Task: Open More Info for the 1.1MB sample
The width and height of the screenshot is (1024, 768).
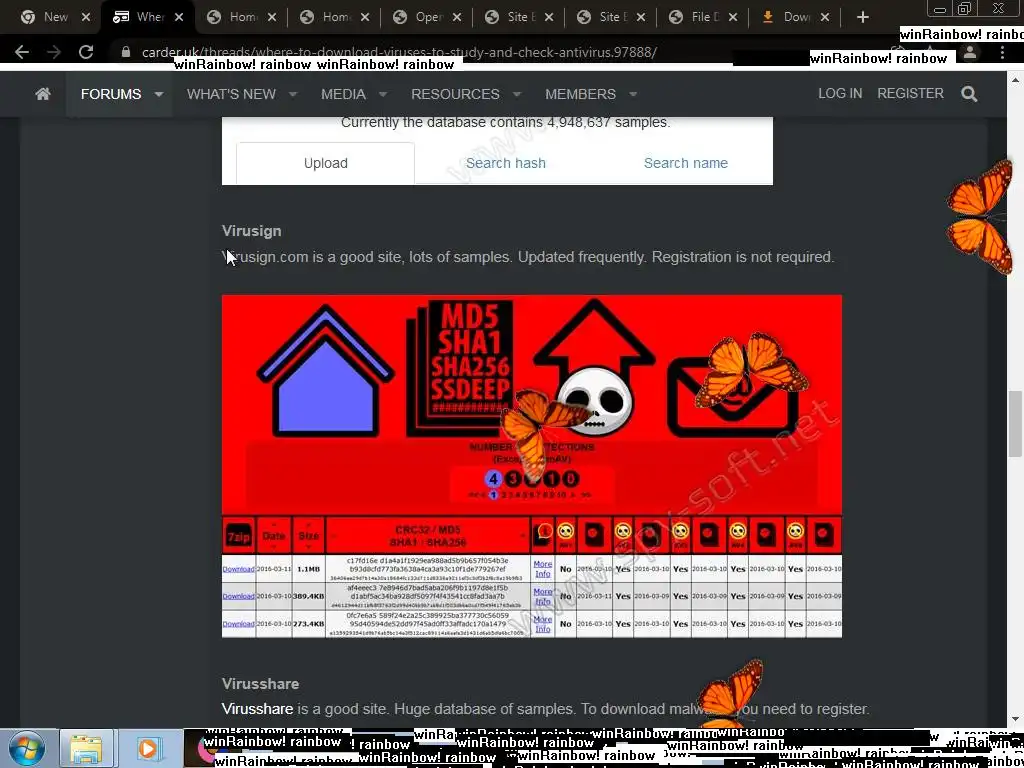Action: click(x=543, y=569)
